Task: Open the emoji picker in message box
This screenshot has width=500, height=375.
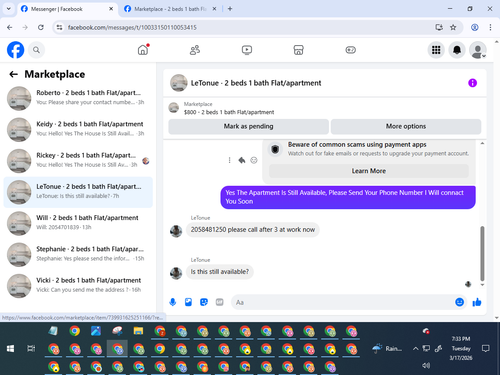Action: (x=459, y=302)
